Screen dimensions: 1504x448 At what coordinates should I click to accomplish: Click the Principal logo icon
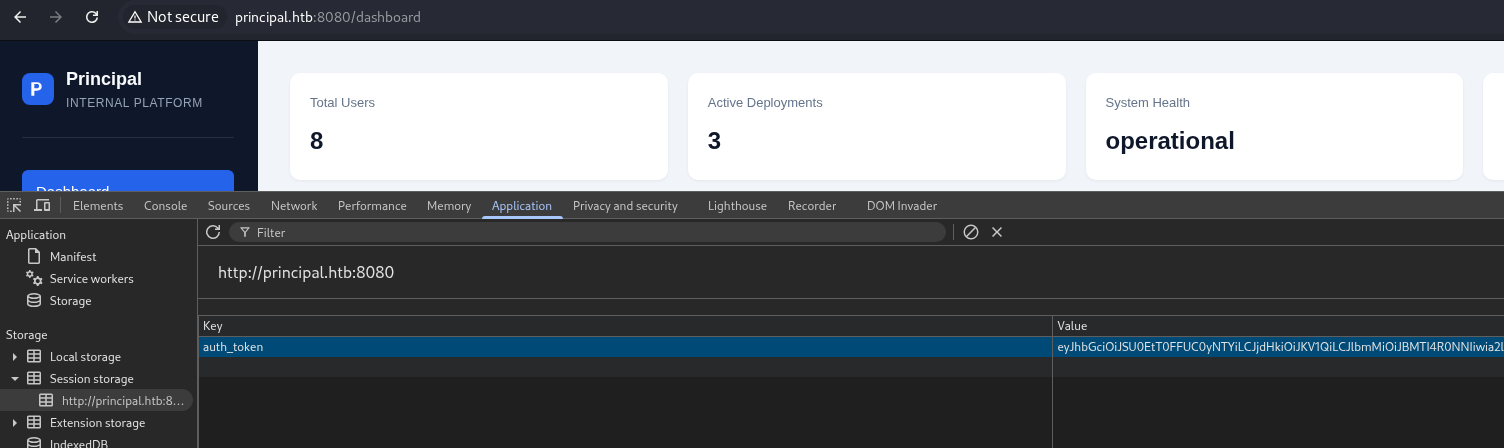click(x=37, y=89)
